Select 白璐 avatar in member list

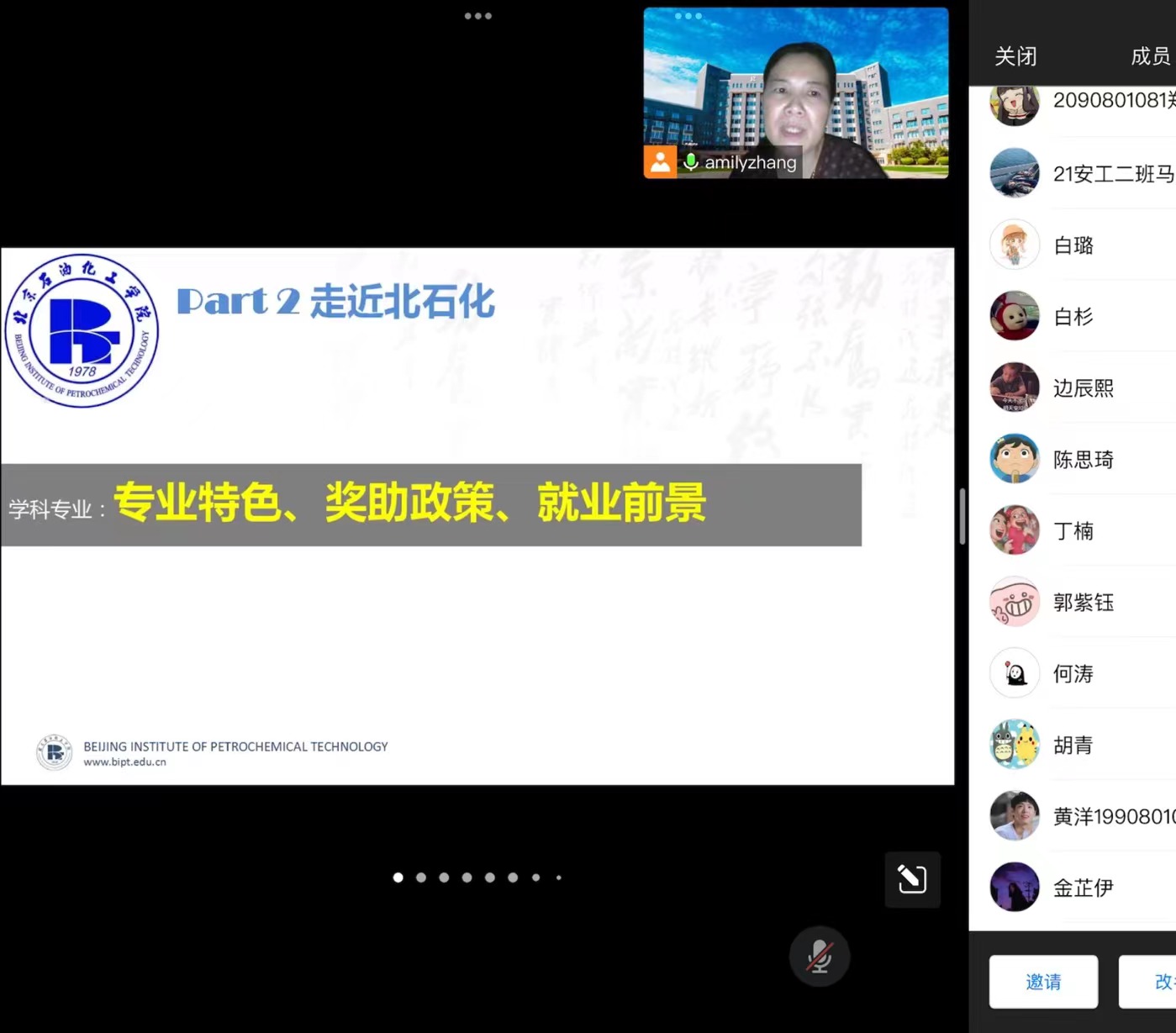[x=1015, y=245]
